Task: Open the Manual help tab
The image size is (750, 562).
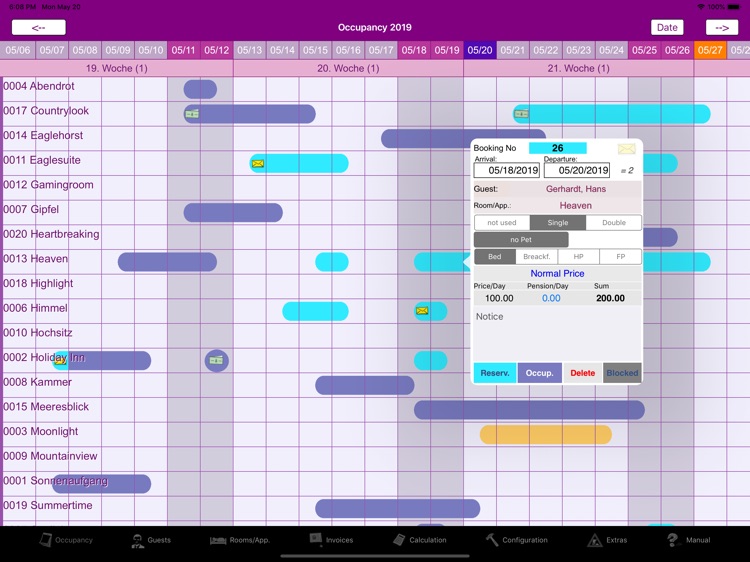Action: click(x=688, y=540)
